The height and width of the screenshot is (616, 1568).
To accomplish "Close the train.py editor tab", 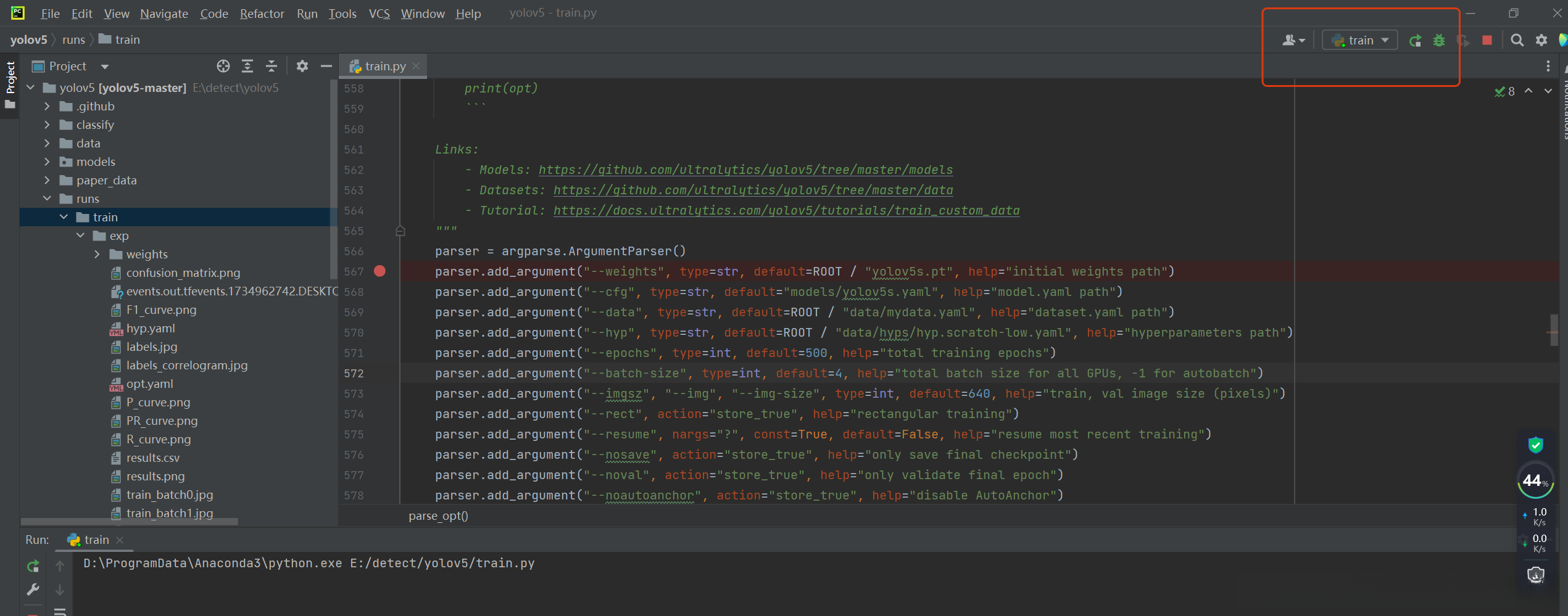I will (x=417, y=66).
